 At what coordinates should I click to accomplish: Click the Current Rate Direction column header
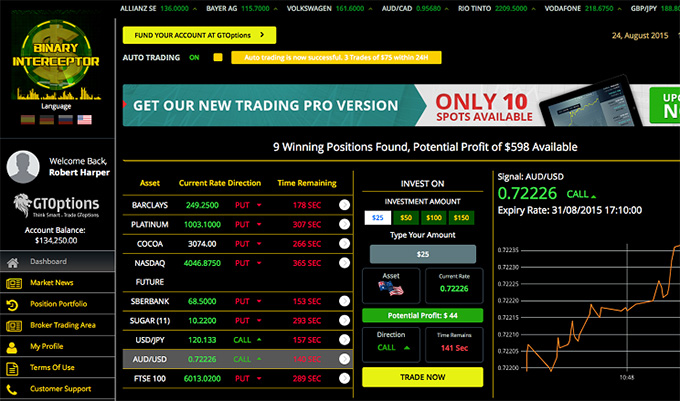point(220,183)
